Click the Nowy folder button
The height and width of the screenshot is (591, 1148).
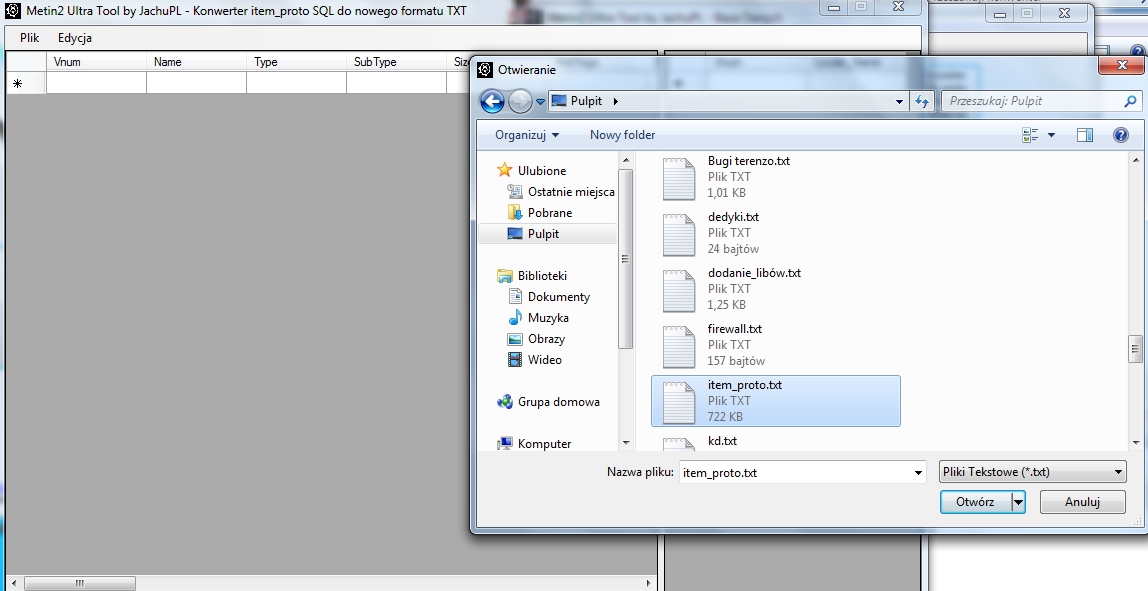pyautogui.click(x=622, y=135)
